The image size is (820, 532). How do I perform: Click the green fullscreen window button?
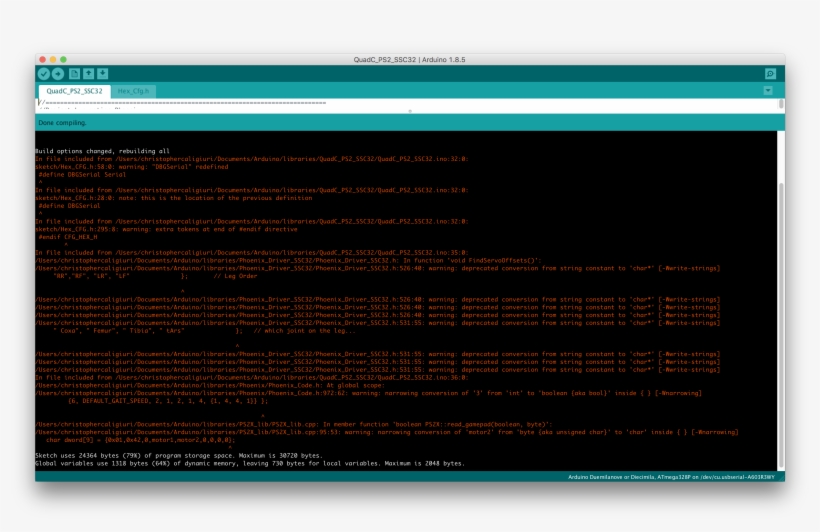(x=63, y=60)
